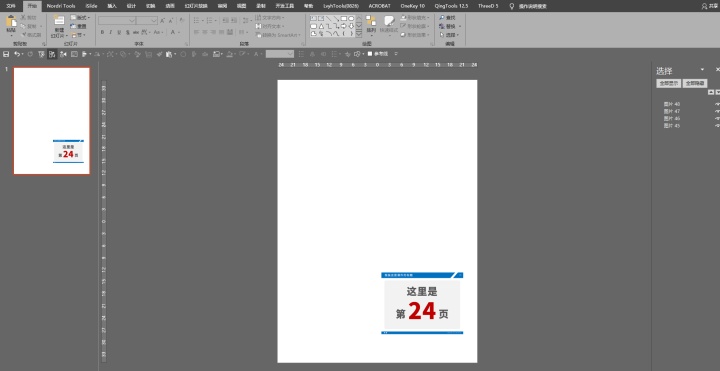Select the oval shape in shapes gallery
720x371 pixels.
tap(351, 18)
